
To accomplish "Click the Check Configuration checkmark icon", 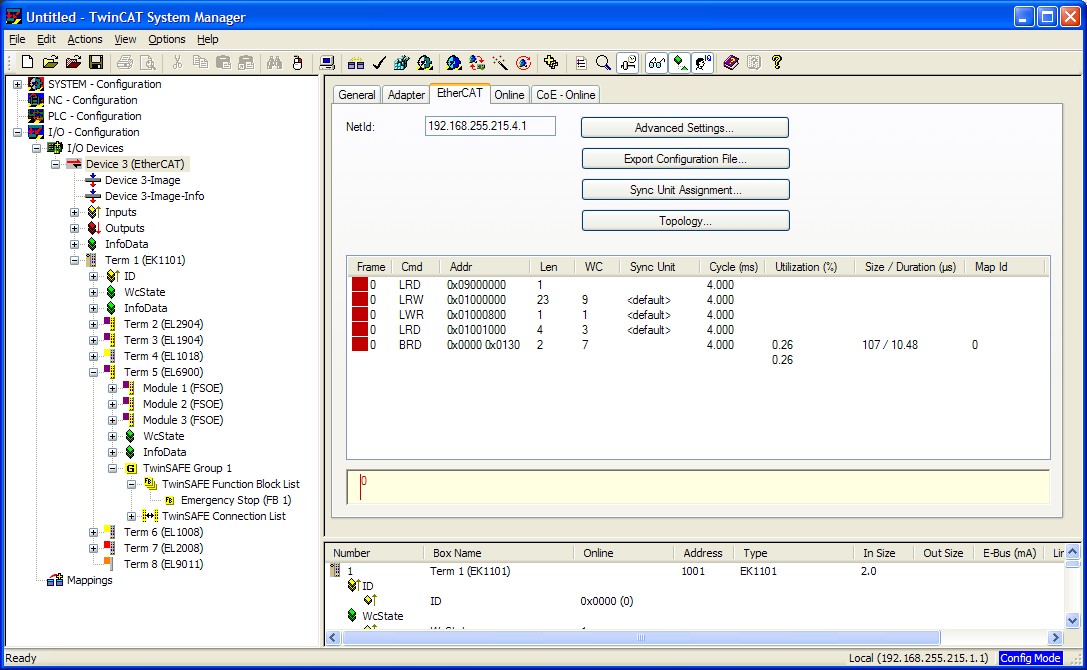I will (379, 62).
